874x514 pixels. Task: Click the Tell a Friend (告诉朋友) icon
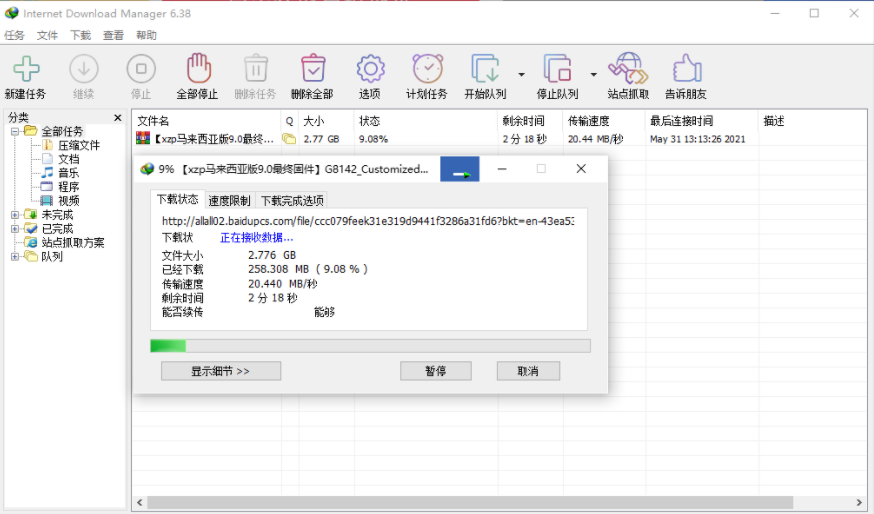(686, 69)
